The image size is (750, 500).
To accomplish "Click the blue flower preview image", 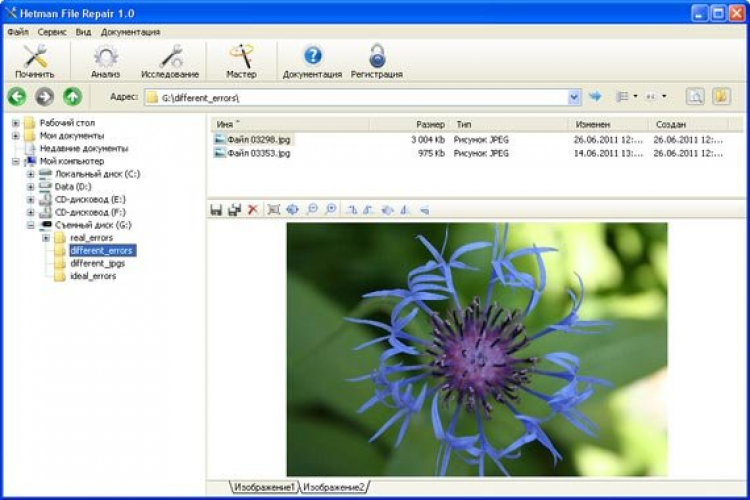I will [x=477, y=349].
